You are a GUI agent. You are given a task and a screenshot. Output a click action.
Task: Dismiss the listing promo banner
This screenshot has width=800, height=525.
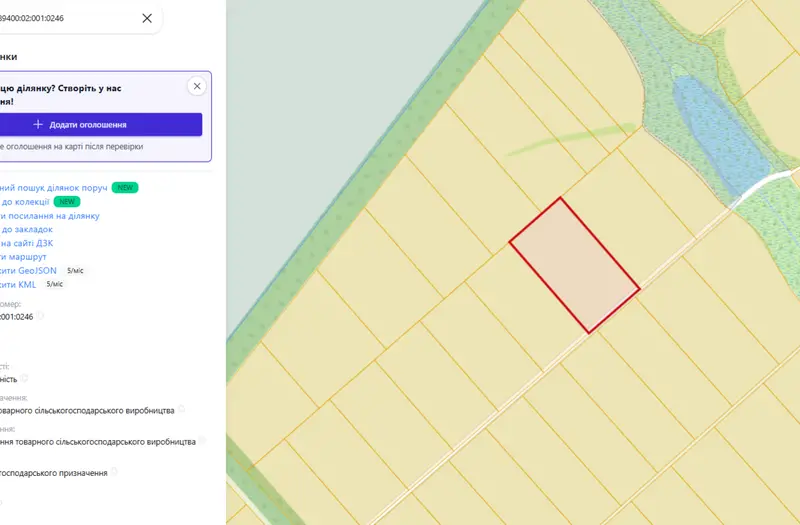tap(197, 86)
